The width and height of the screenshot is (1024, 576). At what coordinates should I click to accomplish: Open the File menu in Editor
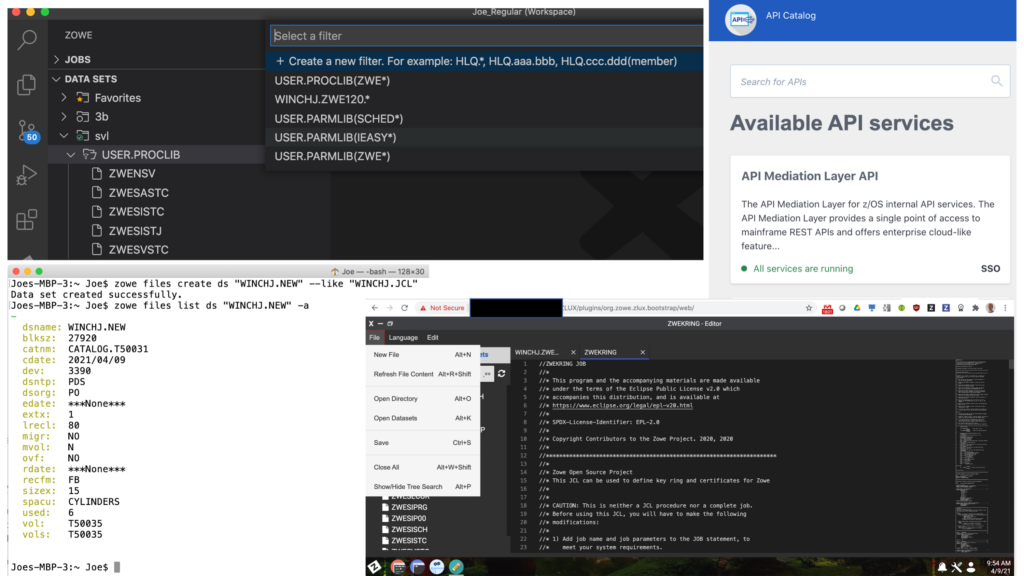pos(374,338)
